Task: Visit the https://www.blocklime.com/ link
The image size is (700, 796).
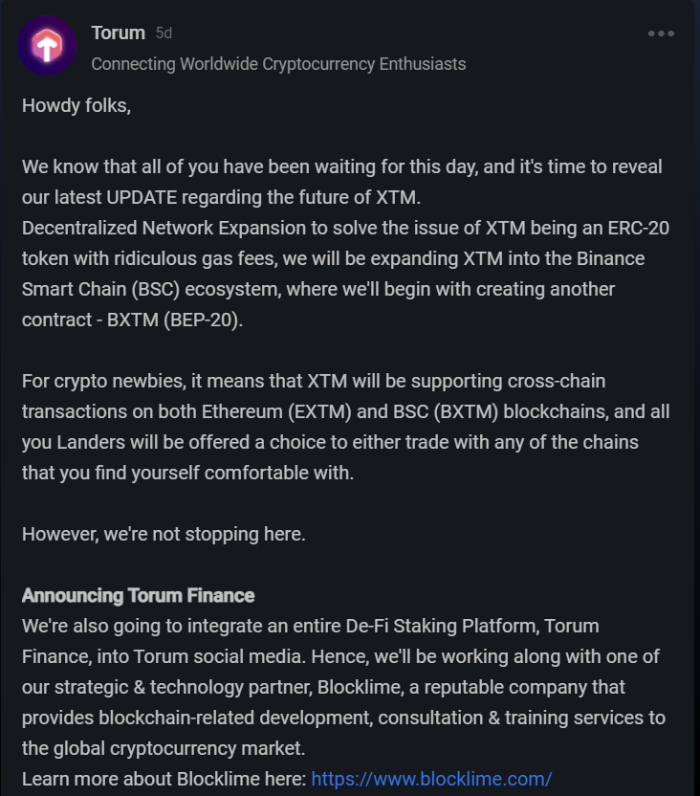Action: tap(431, 779)
